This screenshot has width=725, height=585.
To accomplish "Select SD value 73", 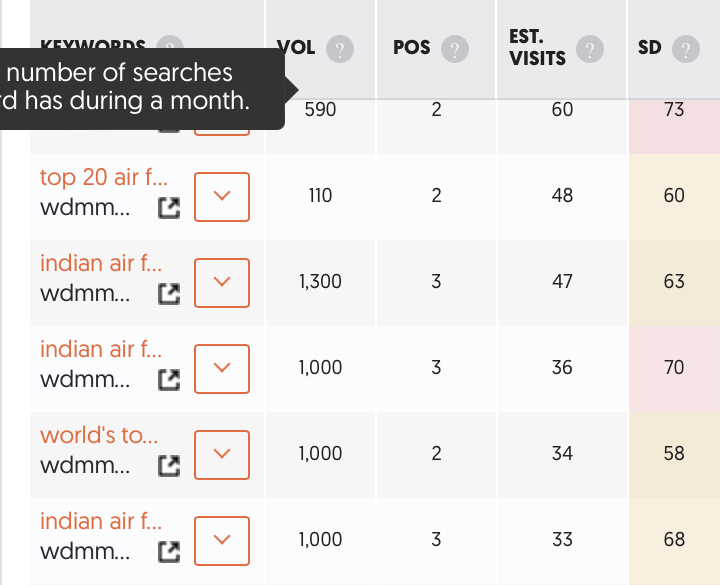I will click(674, 110).
